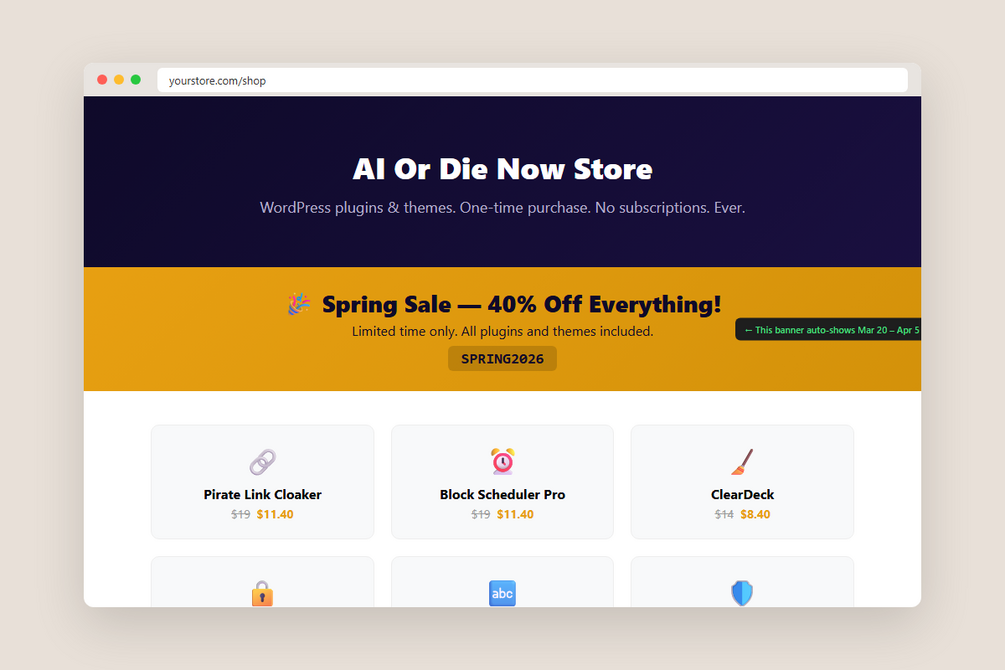Screen dimensions: 1005x670
Task: Click the chain link icon for Pirate Link Cloaker
Action: (262, 462)
